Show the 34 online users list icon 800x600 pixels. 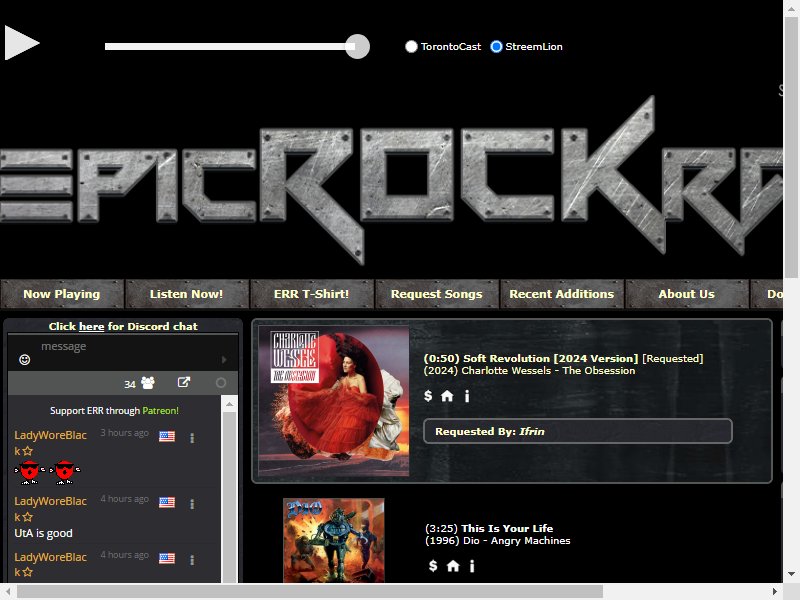click(x=148, y=383)
